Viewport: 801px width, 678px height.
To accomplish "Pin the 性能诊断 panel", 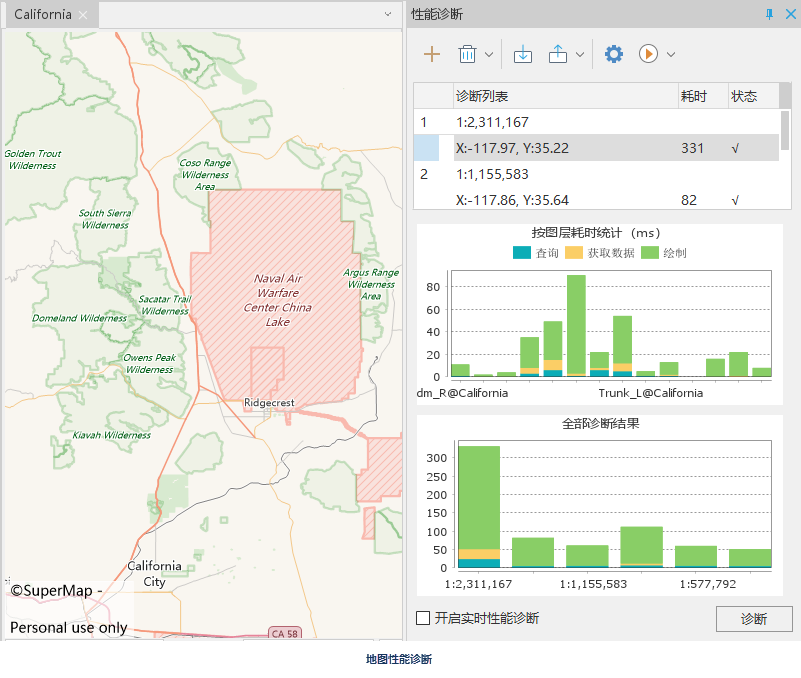I will click(x=769, y=14).
